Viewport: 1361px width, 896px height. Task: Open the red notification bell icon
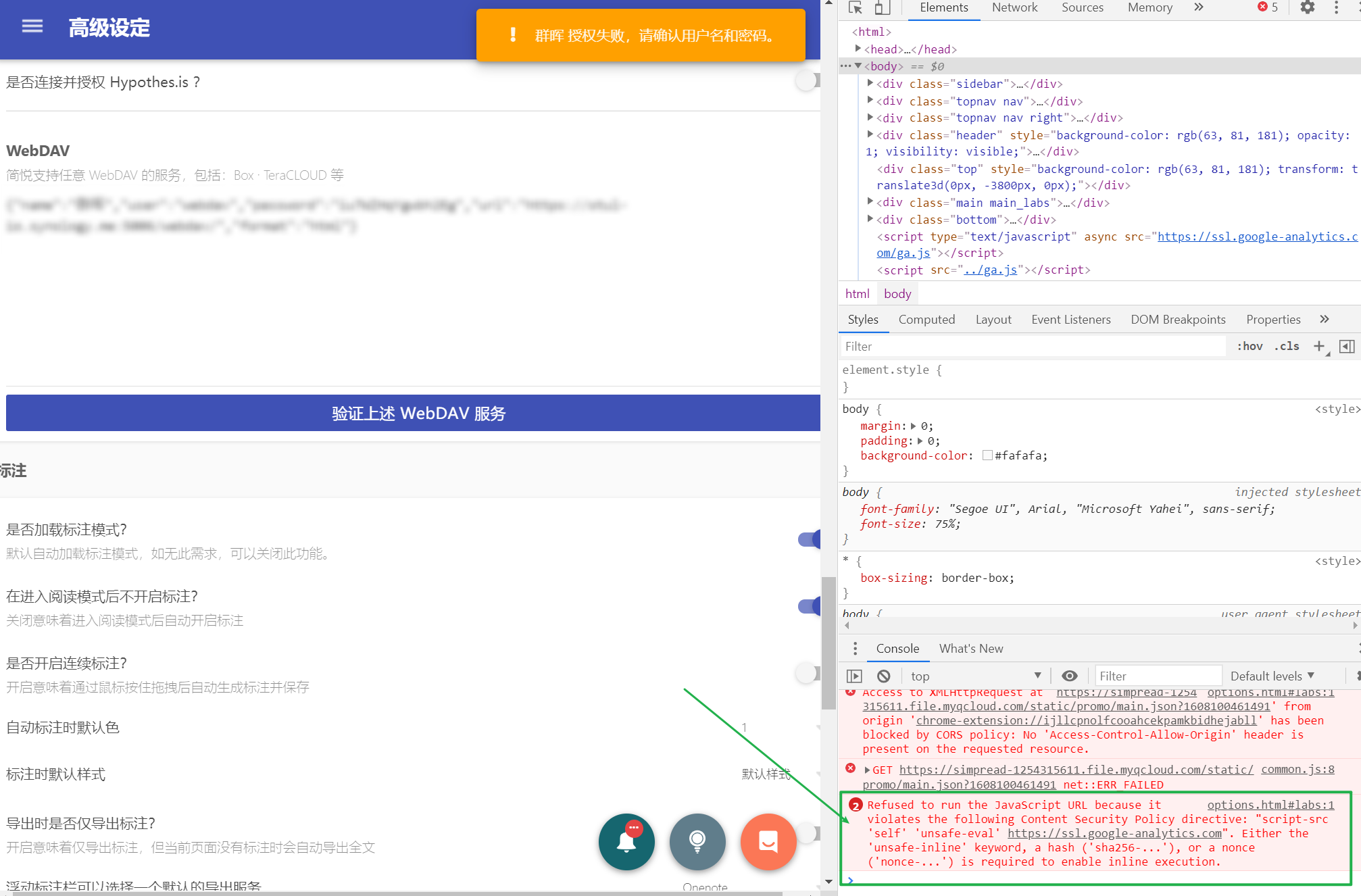[x=626, y=843]
